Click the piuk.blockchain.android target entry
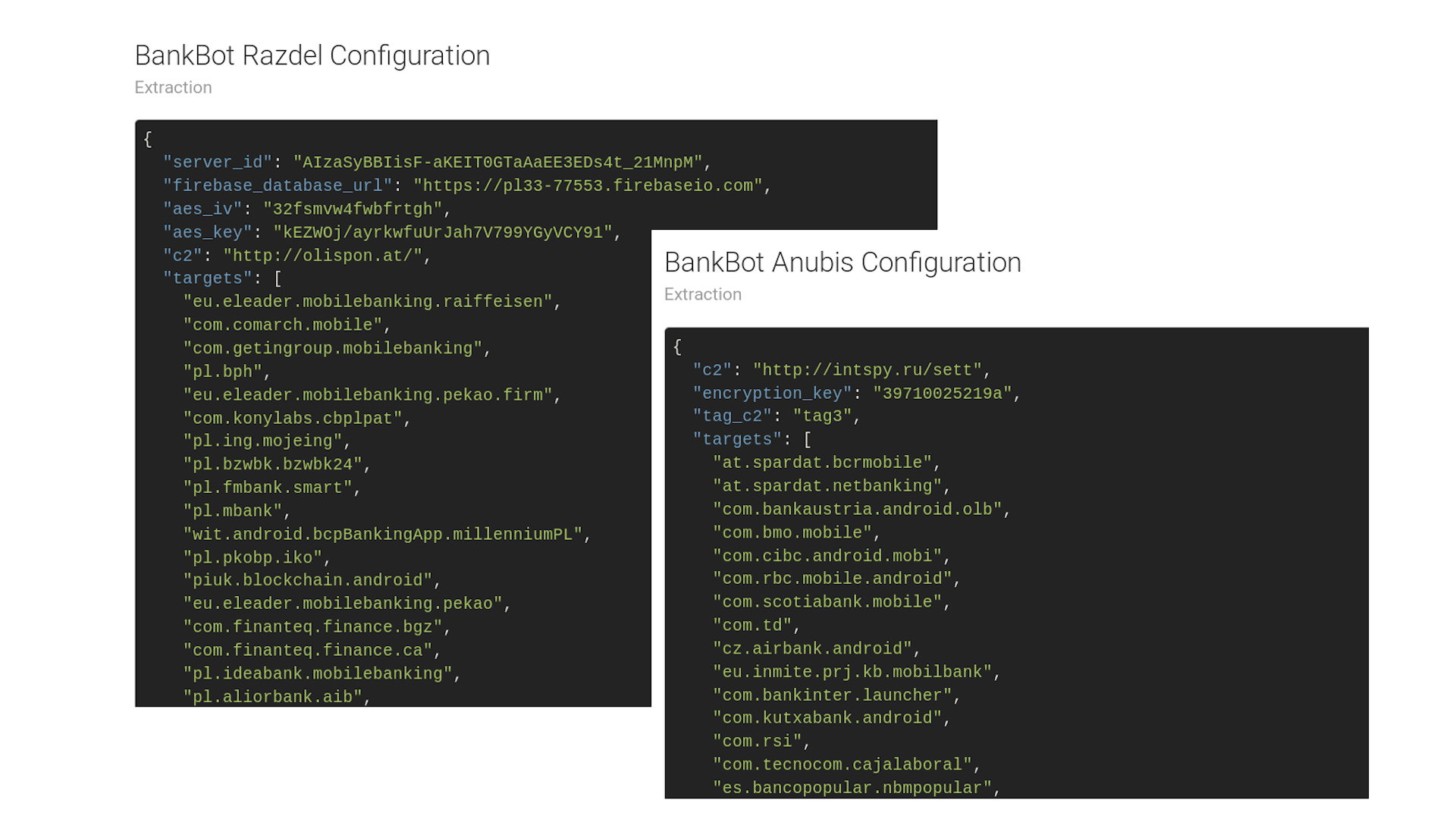The height and width of the screenshot is (819, 1456). click(307, 580)
